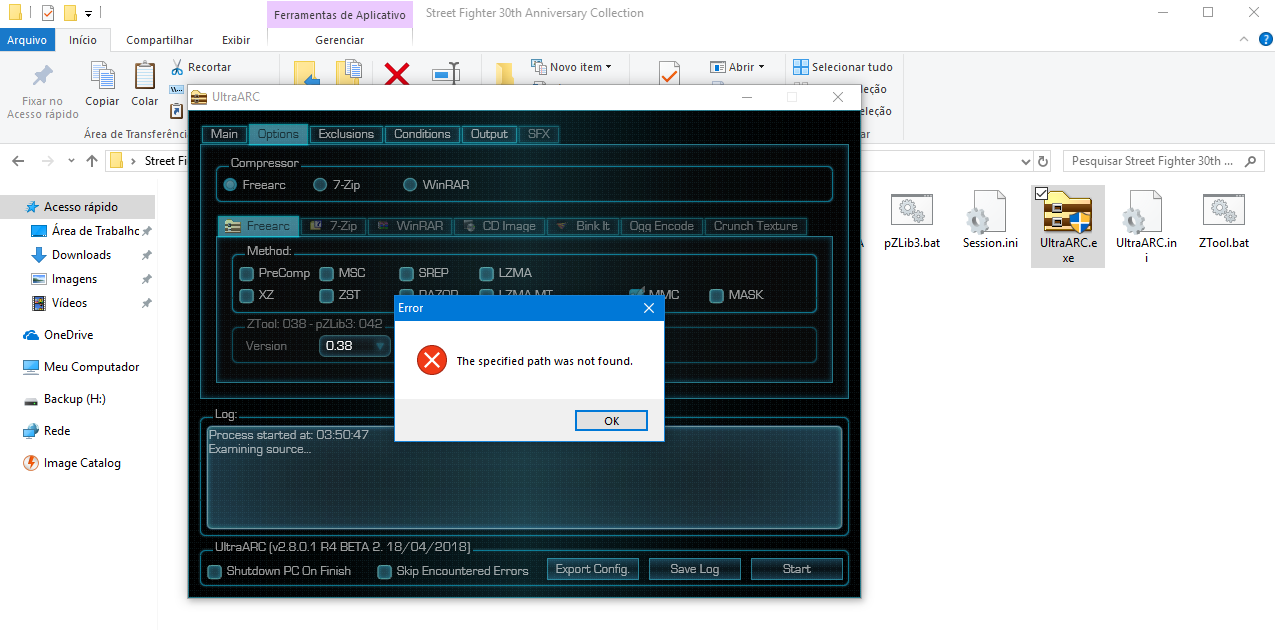
Task: Enable the PreComp method checkbox
Action: tap(246, 273)
